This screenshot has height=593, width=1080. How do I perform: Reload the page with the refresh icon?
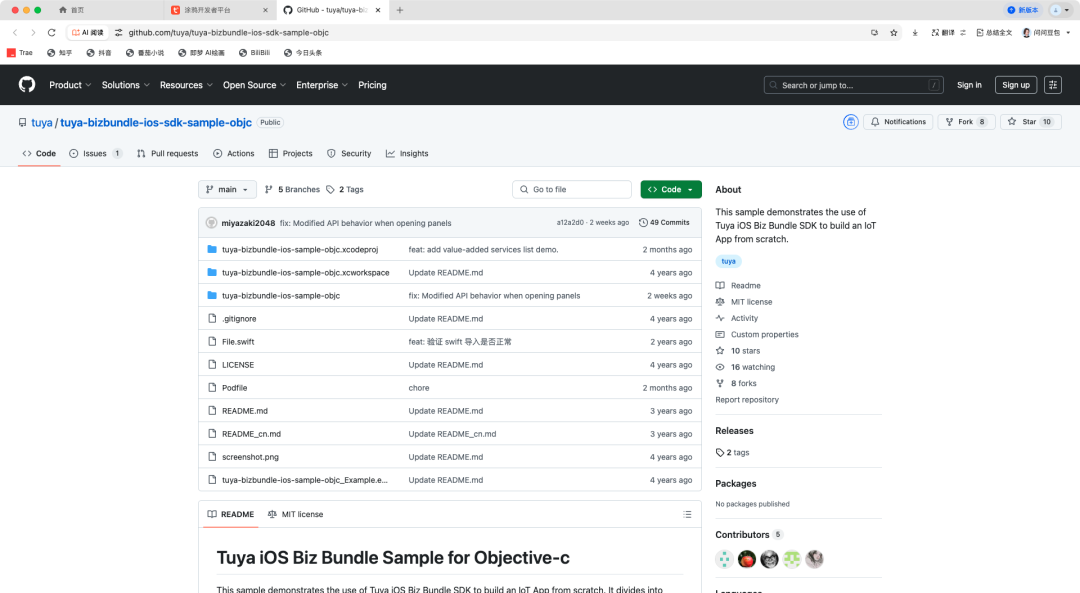pyautogui.click(x=51, y=32)
